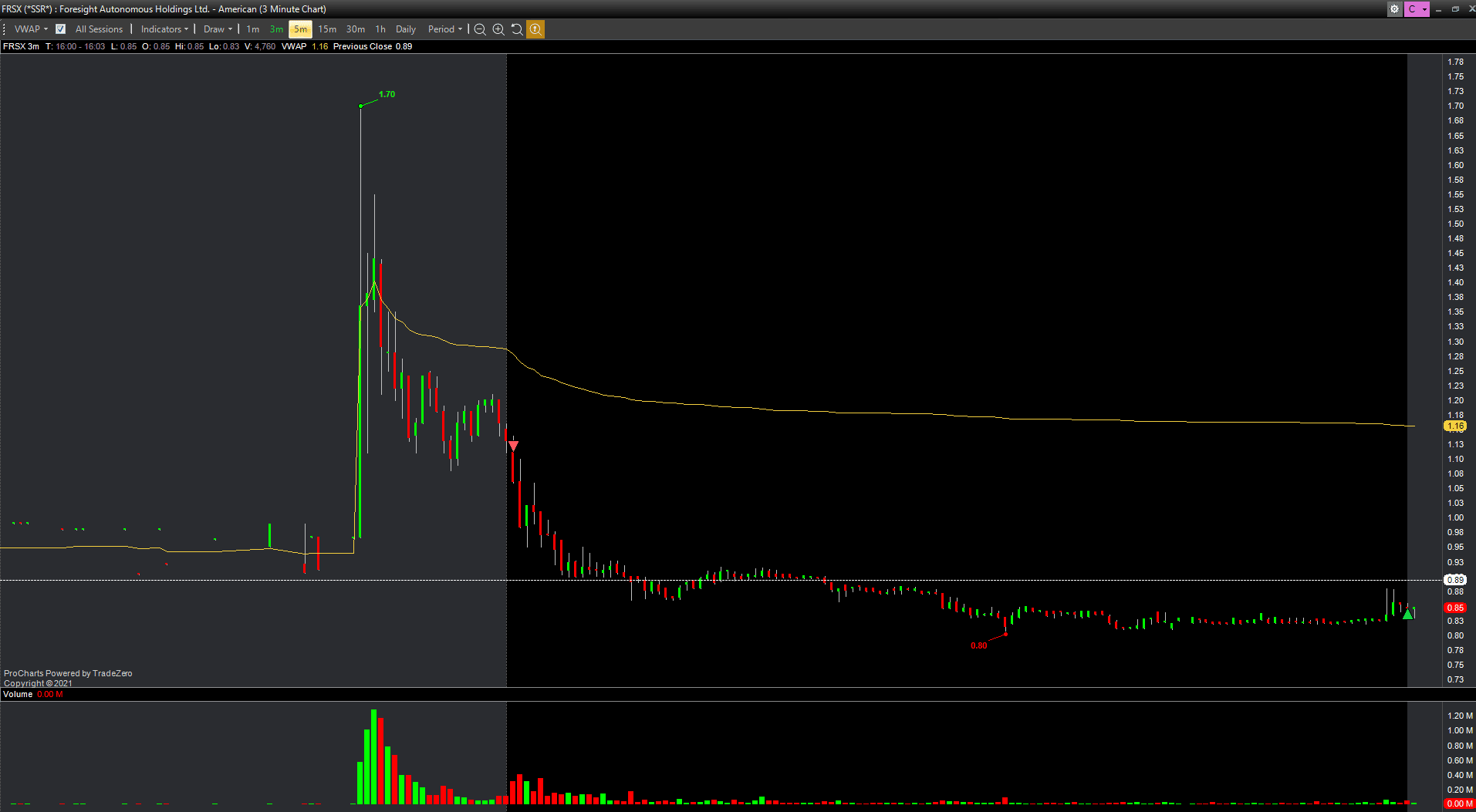Switch to the Daily timeframe
Viewport: 1476px width, 812px height.
click(x=406, y=29)
